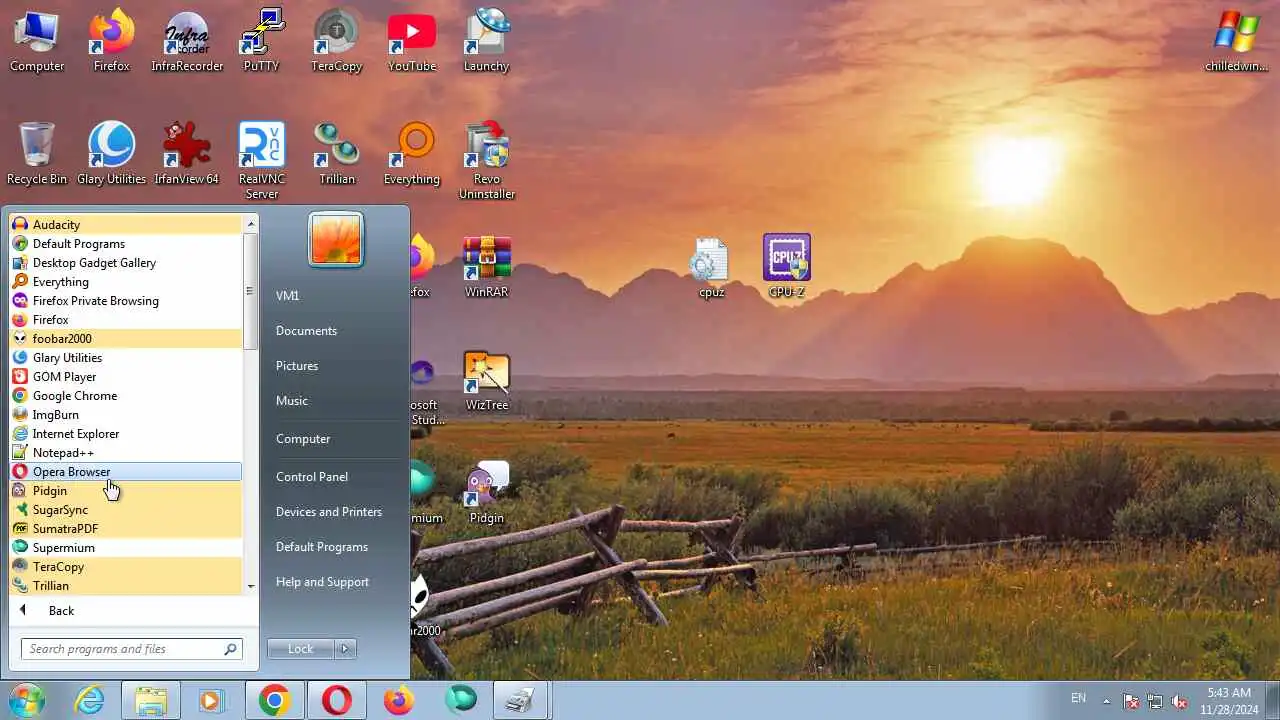Open the Recycle Bin

click(37, 153)
